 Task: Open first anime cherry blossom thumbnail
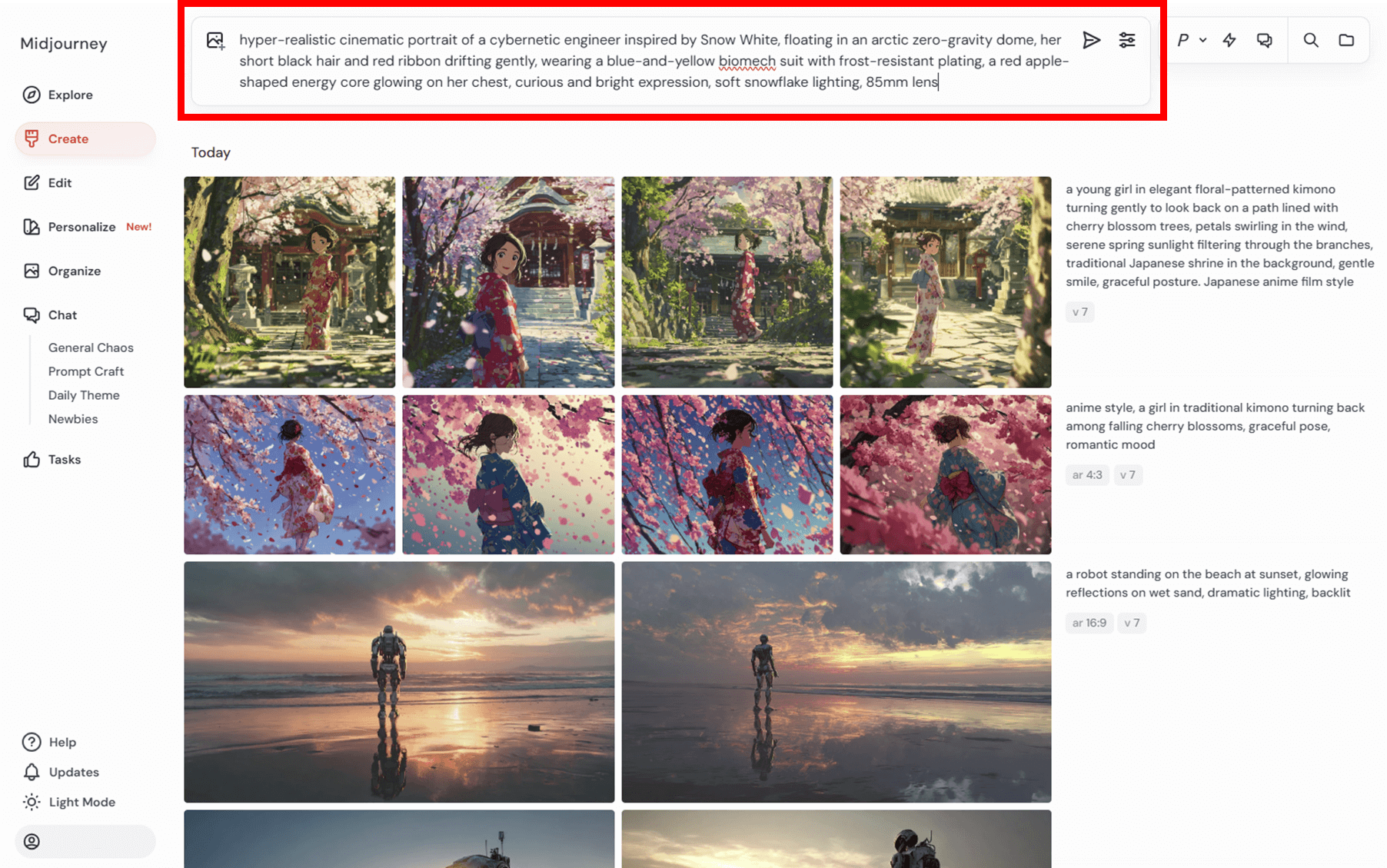[x=290, y=474]
